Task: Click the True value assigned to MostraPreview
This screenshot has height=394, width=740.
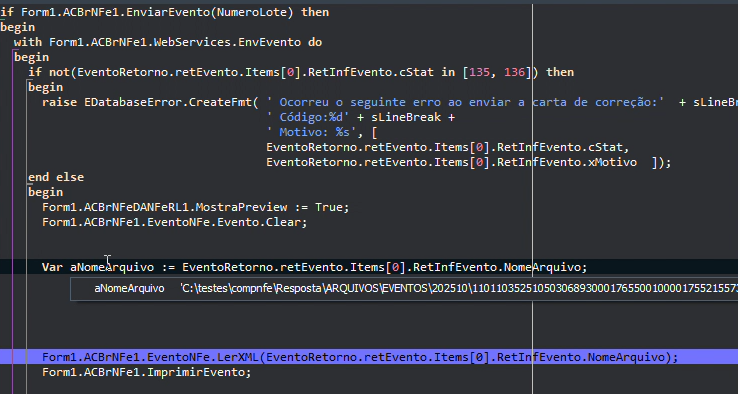Action: (329, 207)
